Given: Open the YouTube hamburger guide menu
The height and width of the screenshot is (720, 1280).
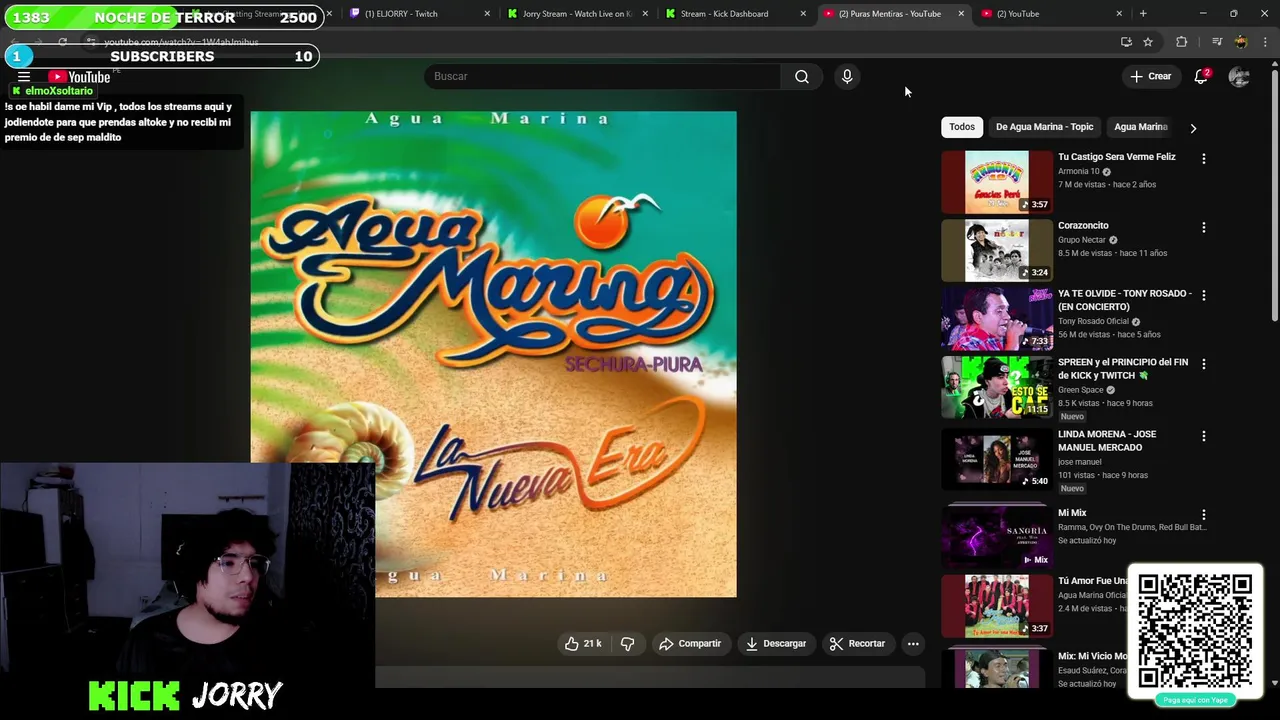Looking at the screenshot, I should (24, 77).
